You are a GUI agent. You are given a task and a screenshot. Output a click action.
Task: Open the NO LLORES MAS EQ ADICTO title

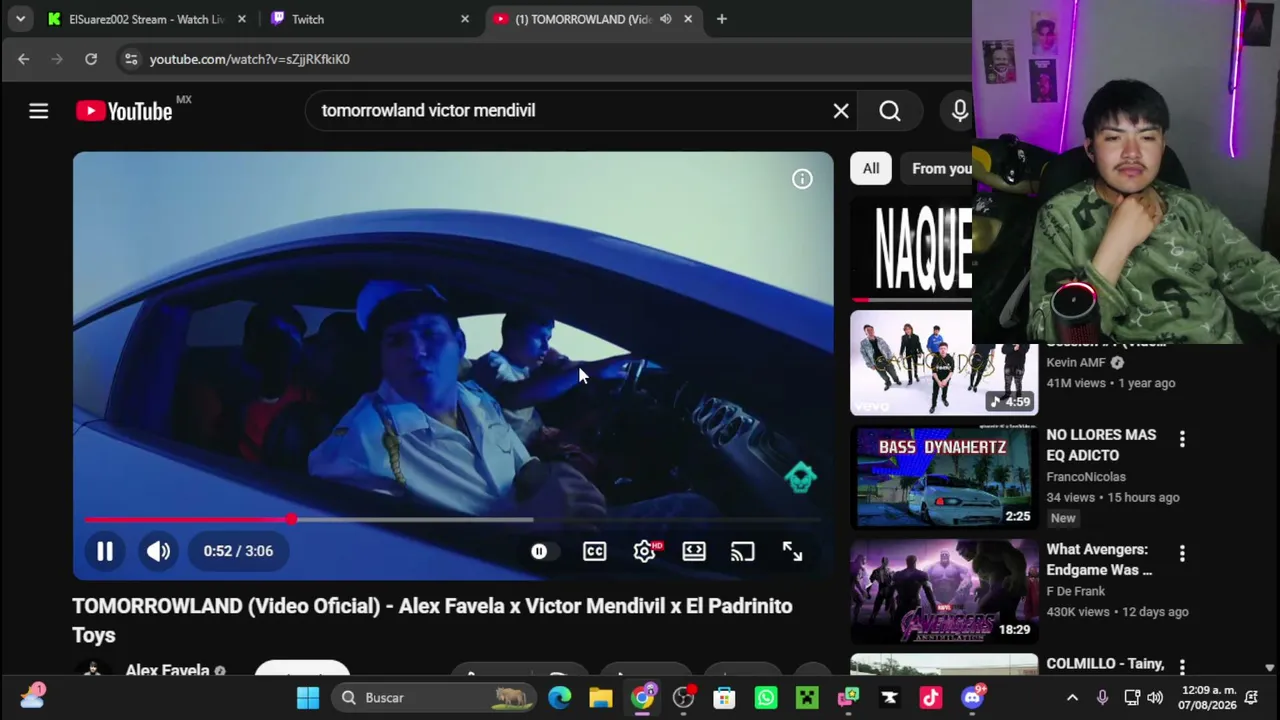pos(1101,445)
